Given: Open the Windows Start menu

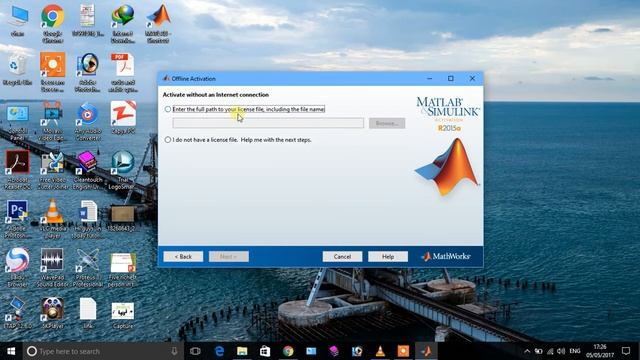Looking at the screenshot, I should (11, 351).
